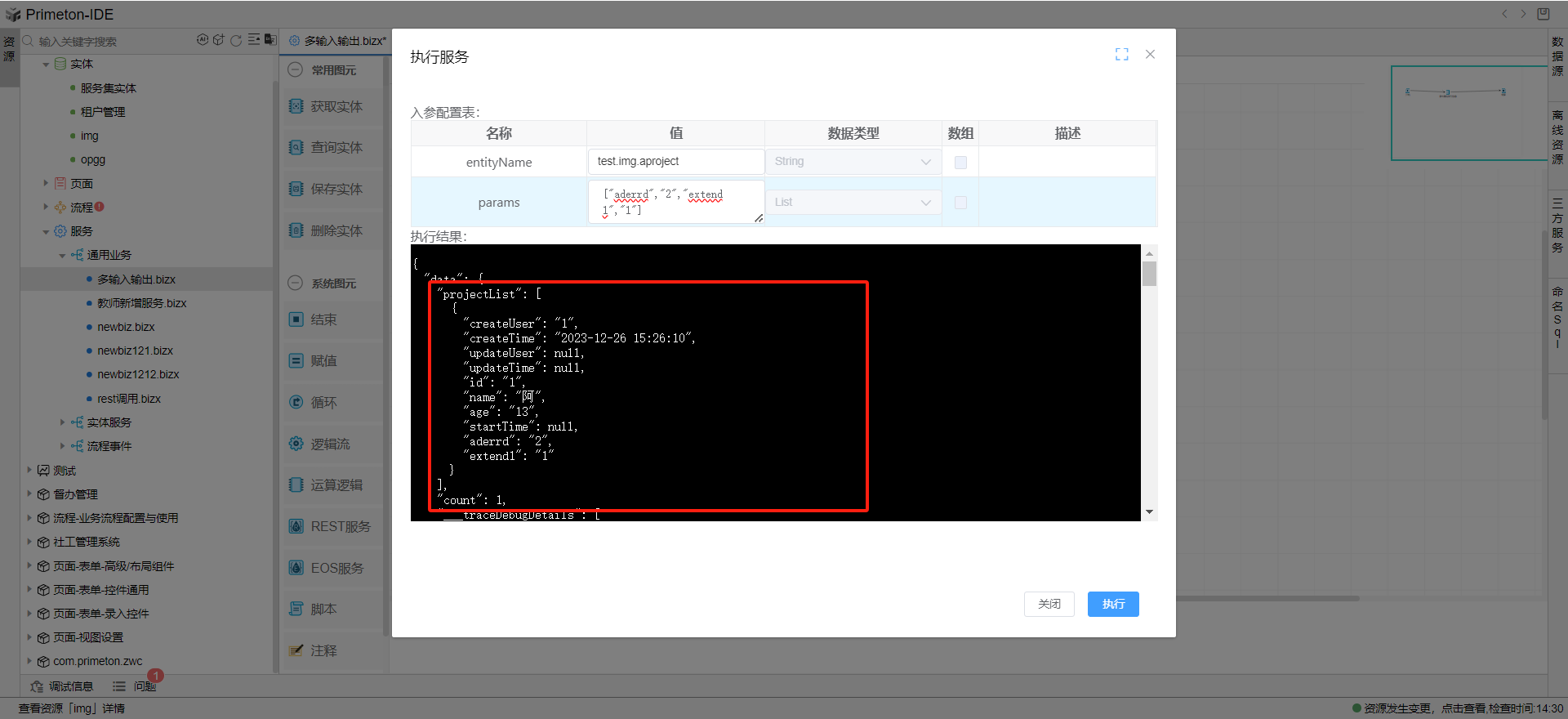Click the entityName value input field

(675, 162)
